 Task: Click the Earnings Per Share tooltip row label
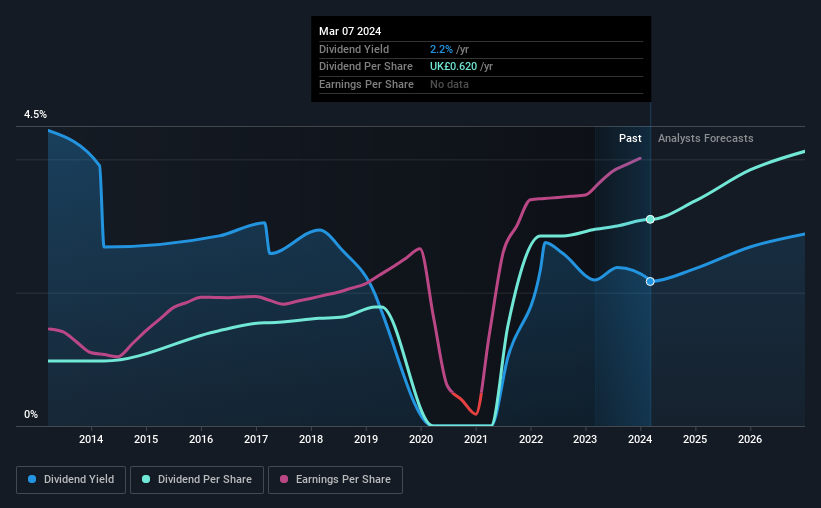pos(366,84)
